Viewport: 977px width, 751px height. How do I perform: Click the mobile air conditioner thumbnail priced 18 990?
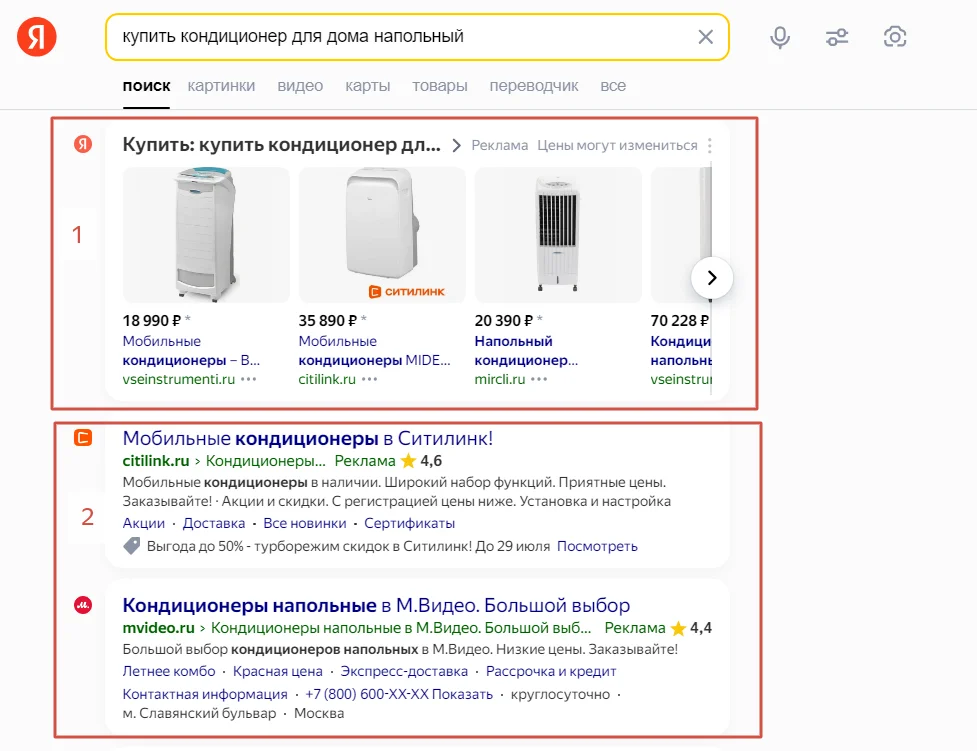[x=206, y=235]
